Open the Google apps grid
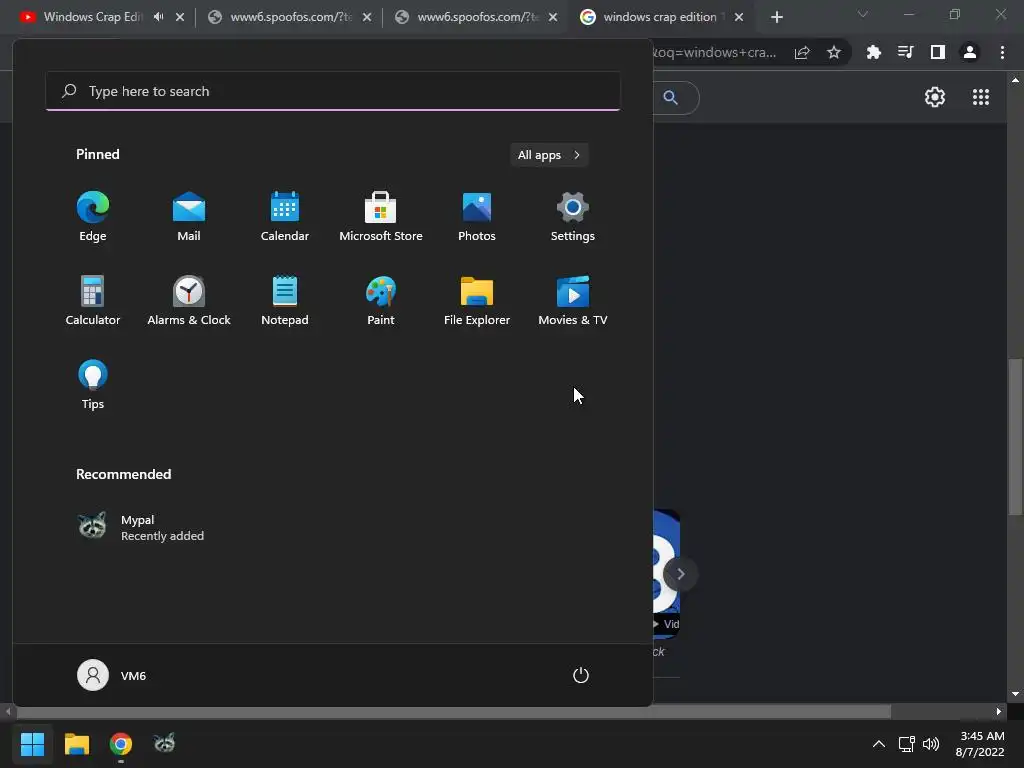Viewport: 1024px width, 768px height. point(981,97)
